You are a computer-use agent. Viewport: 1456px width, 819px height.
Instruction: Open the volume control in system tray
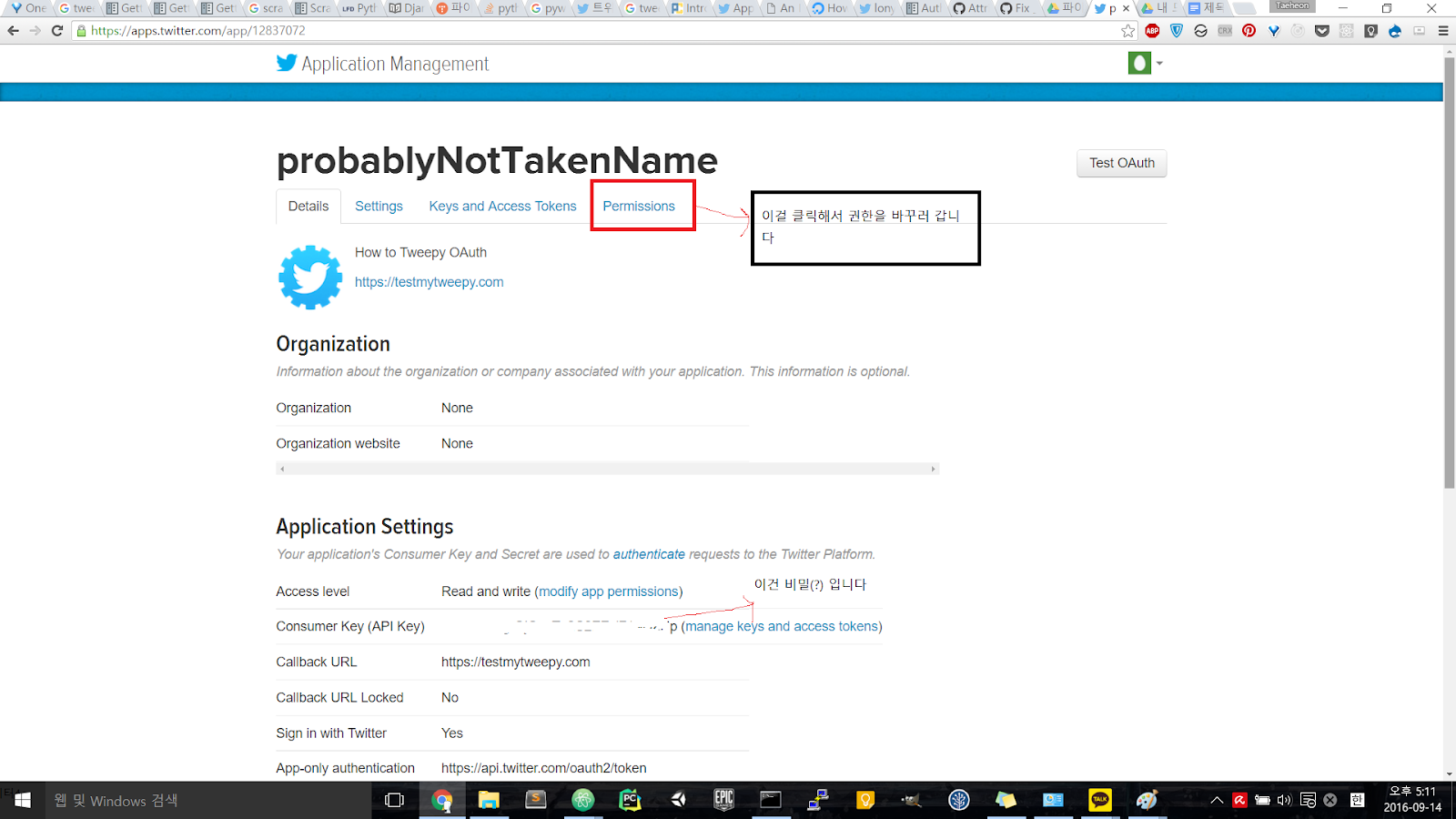[x=1284, y=800]
